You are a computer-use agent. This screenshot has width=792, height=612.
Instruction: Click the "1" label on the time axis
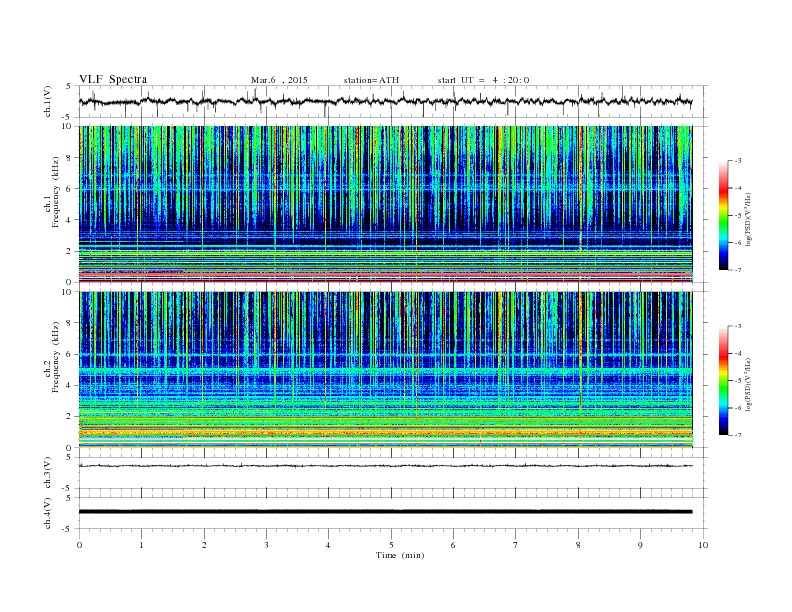[142, 545]
